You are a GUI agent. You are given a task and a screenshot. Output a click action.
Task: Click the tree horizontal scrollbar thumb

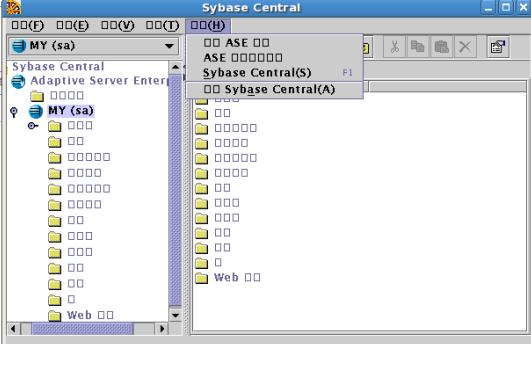click(82, 328)
